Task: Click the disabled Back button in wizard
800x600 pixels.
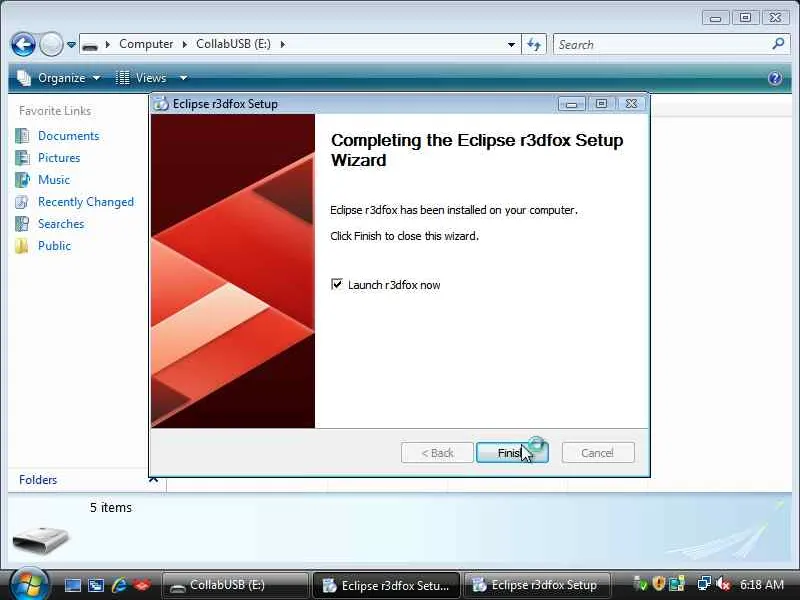Action: 437,453
